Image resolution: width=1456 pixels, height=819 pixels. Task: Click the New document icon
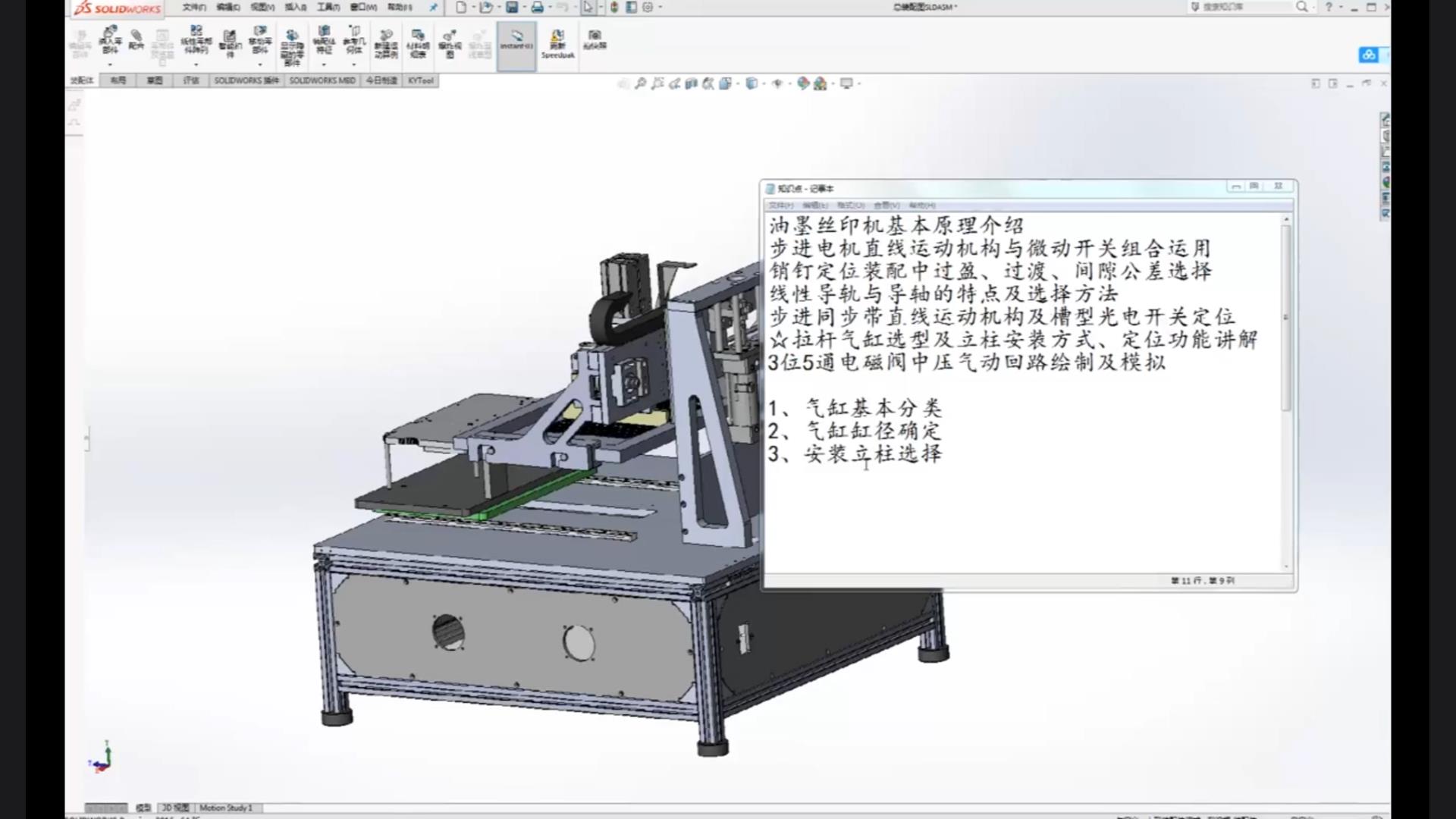coord(460,7)
